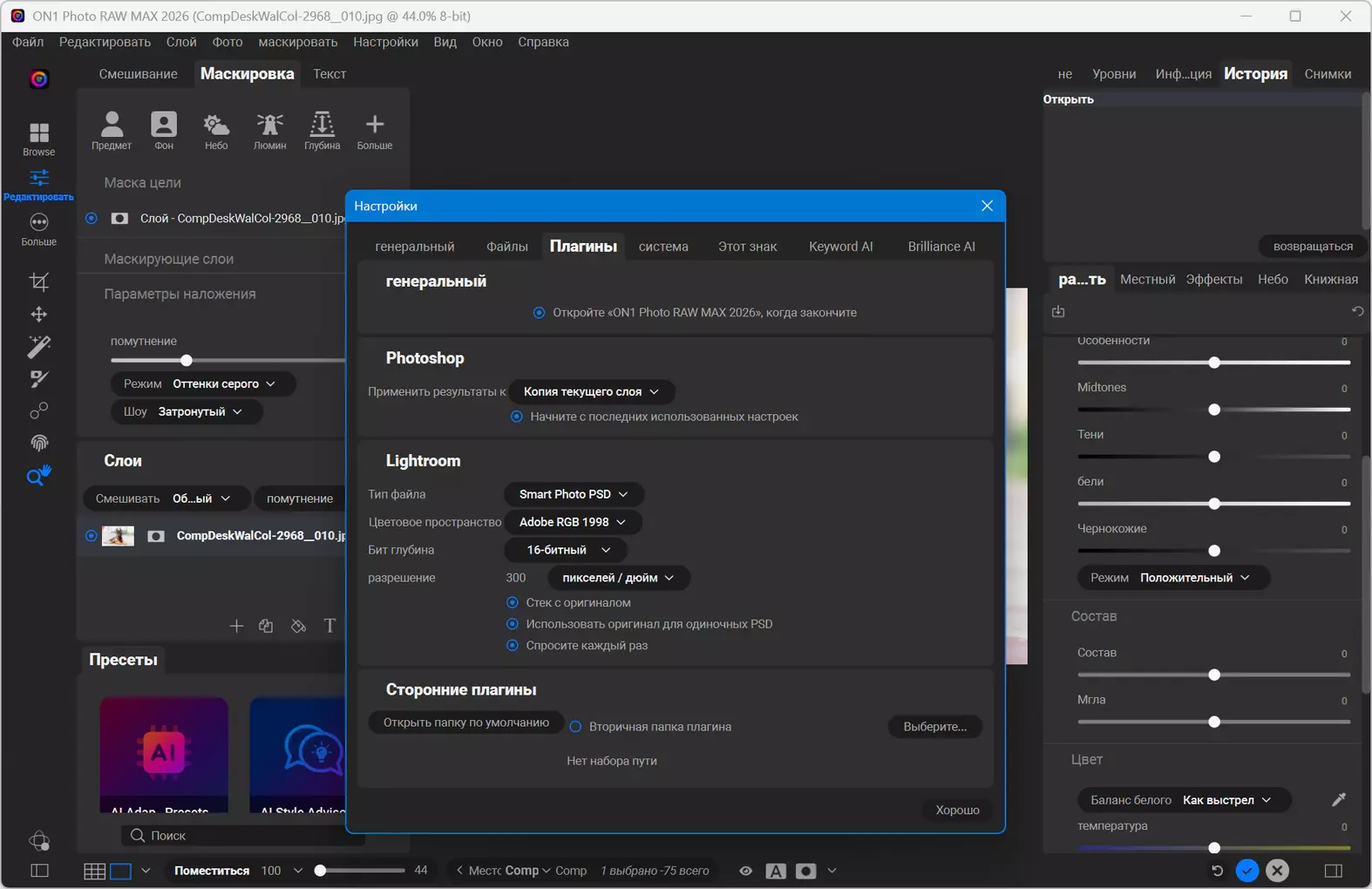Select the Crop tool in left toolbar
Image resolution: width=1372 pixels, height=889 pixels.
(39, 282)
